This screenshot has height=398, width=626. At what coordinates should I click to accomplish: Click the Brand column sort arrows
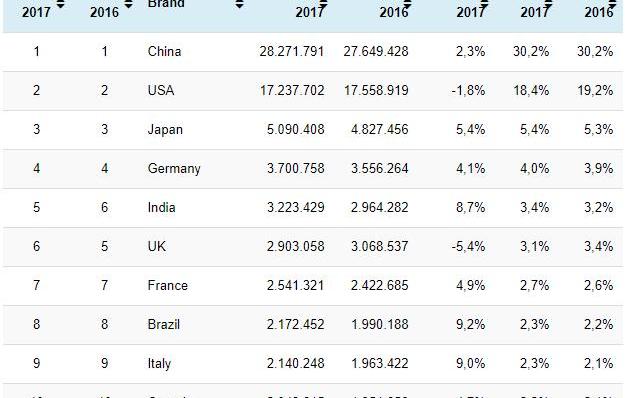tap(239, 4)
